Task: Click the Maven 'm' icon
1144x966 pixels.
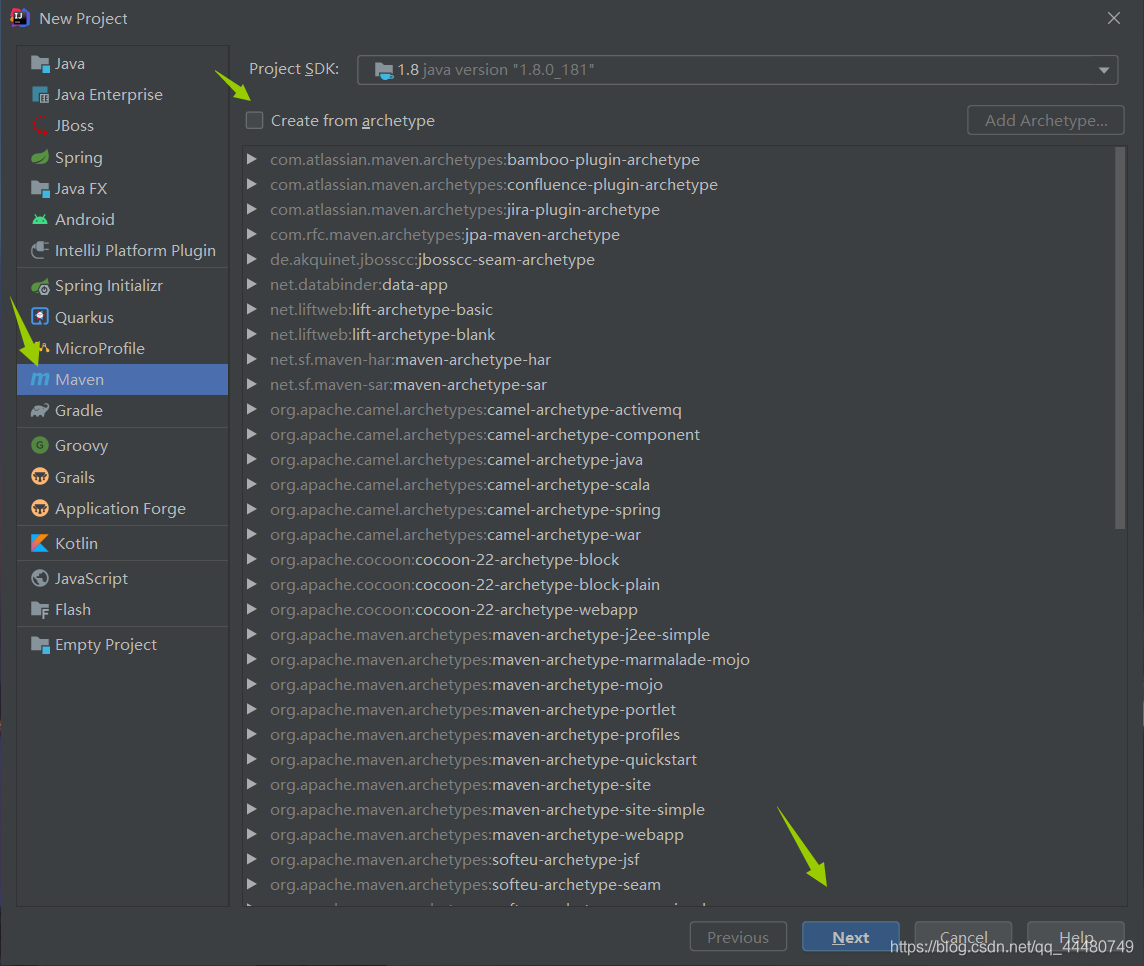Action: tap(39, 379)
